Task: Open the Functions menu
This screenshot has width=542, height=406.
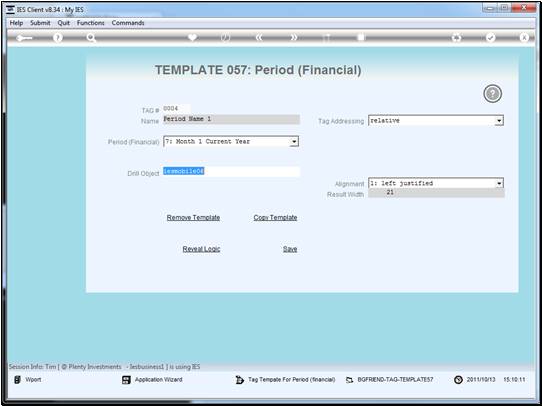Action: point(91,23)
